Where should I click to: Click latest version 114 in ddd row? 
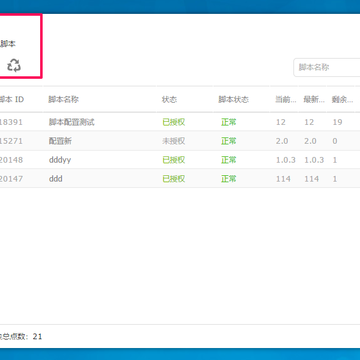(311, 179)
